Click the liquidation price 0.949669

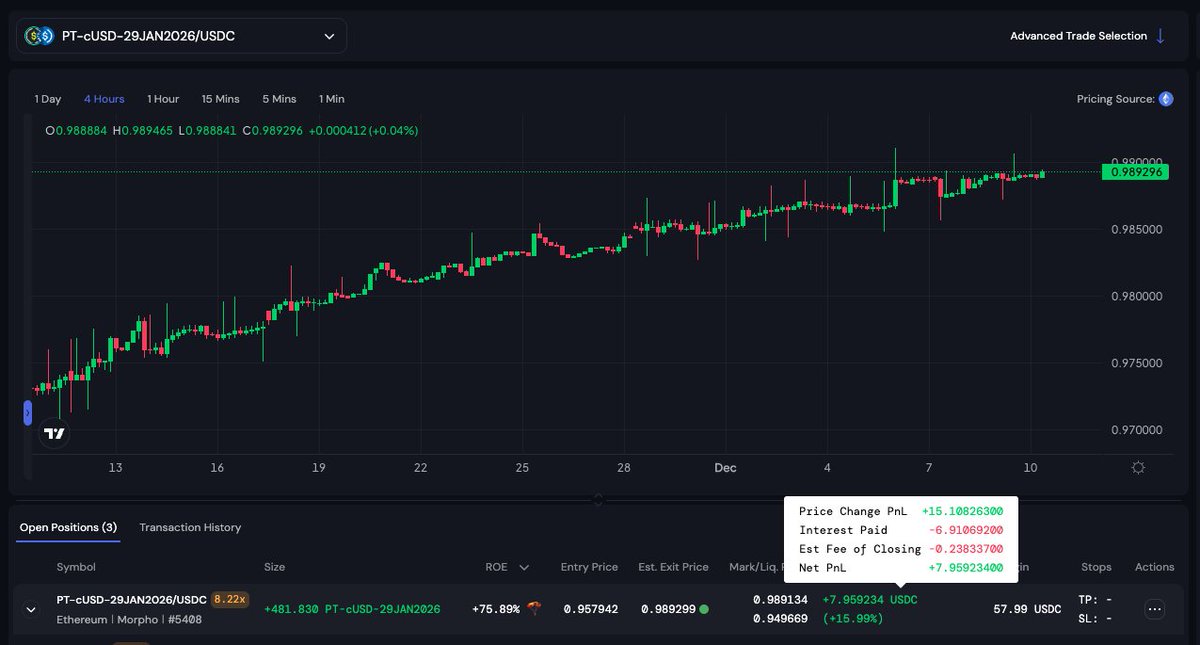780,619
